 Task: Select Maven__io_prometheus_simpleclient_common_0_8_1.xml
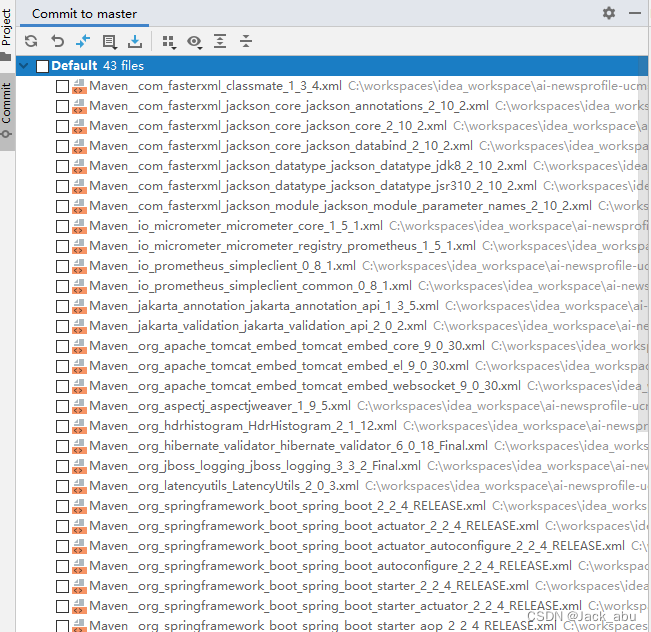pos(250,286)
